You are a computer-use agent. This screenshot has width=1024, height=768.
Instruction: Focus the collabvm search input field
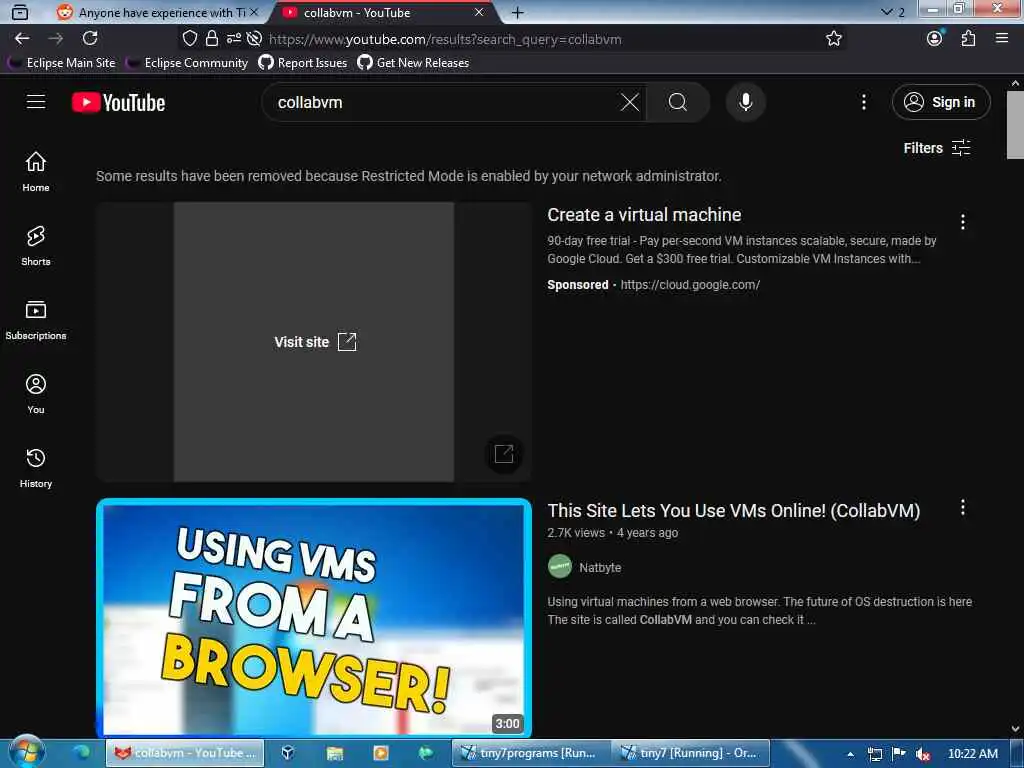[x=447, y=102]
